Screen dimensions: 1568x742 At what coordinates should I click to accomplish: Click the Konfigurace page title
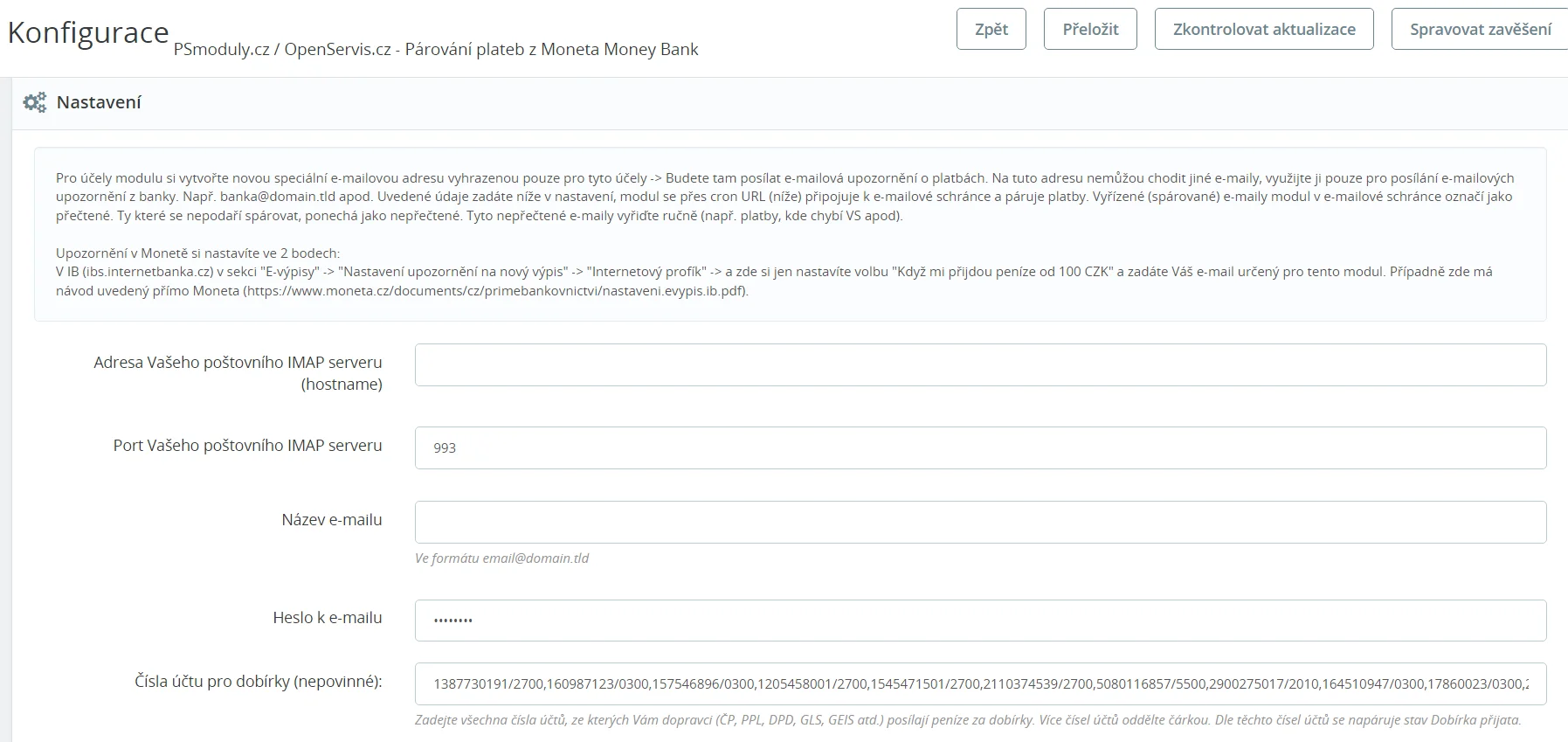(x=88, y=32)
